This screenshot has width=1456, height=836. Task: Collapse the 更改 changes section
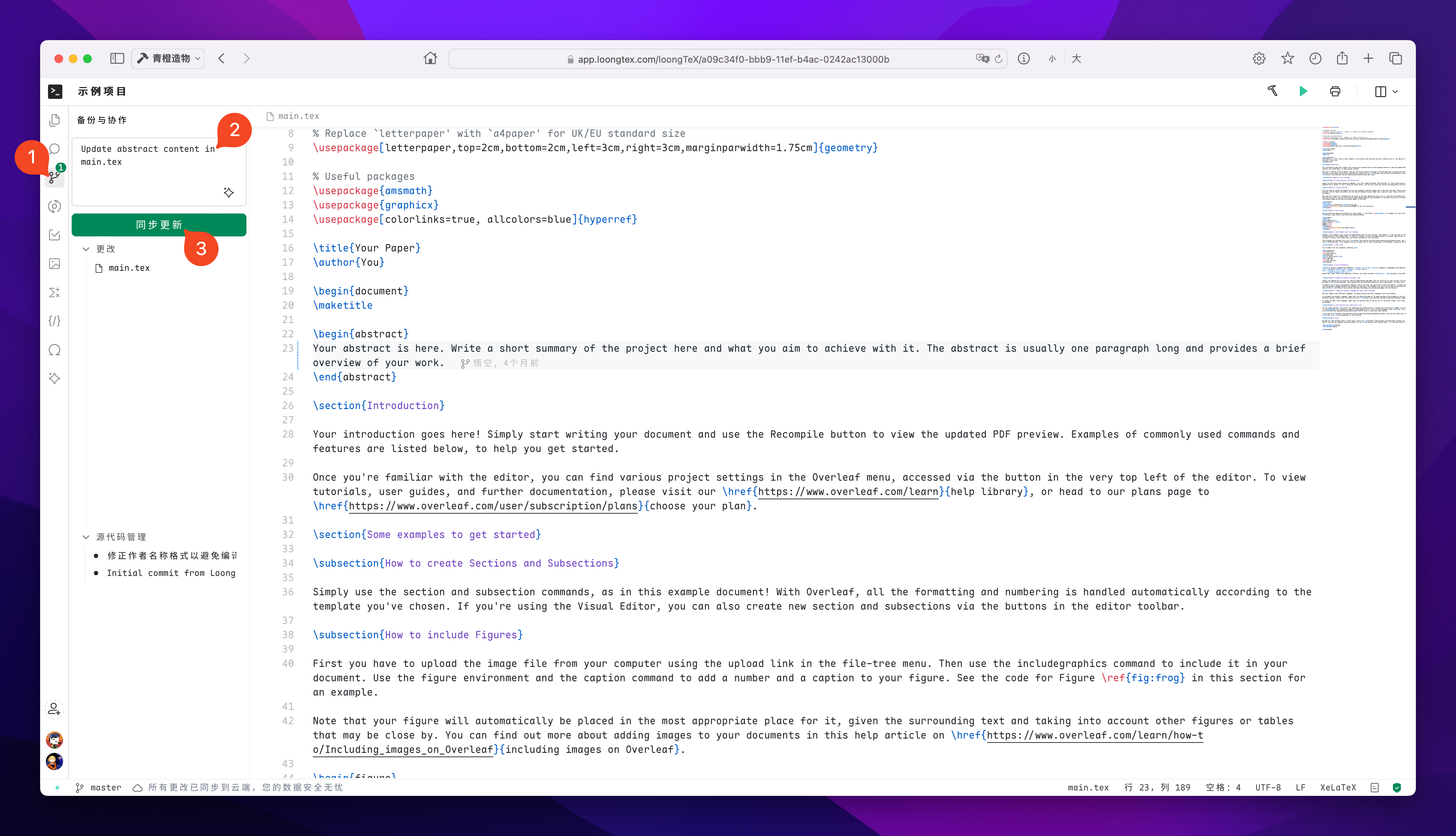[x=86, y=249]
